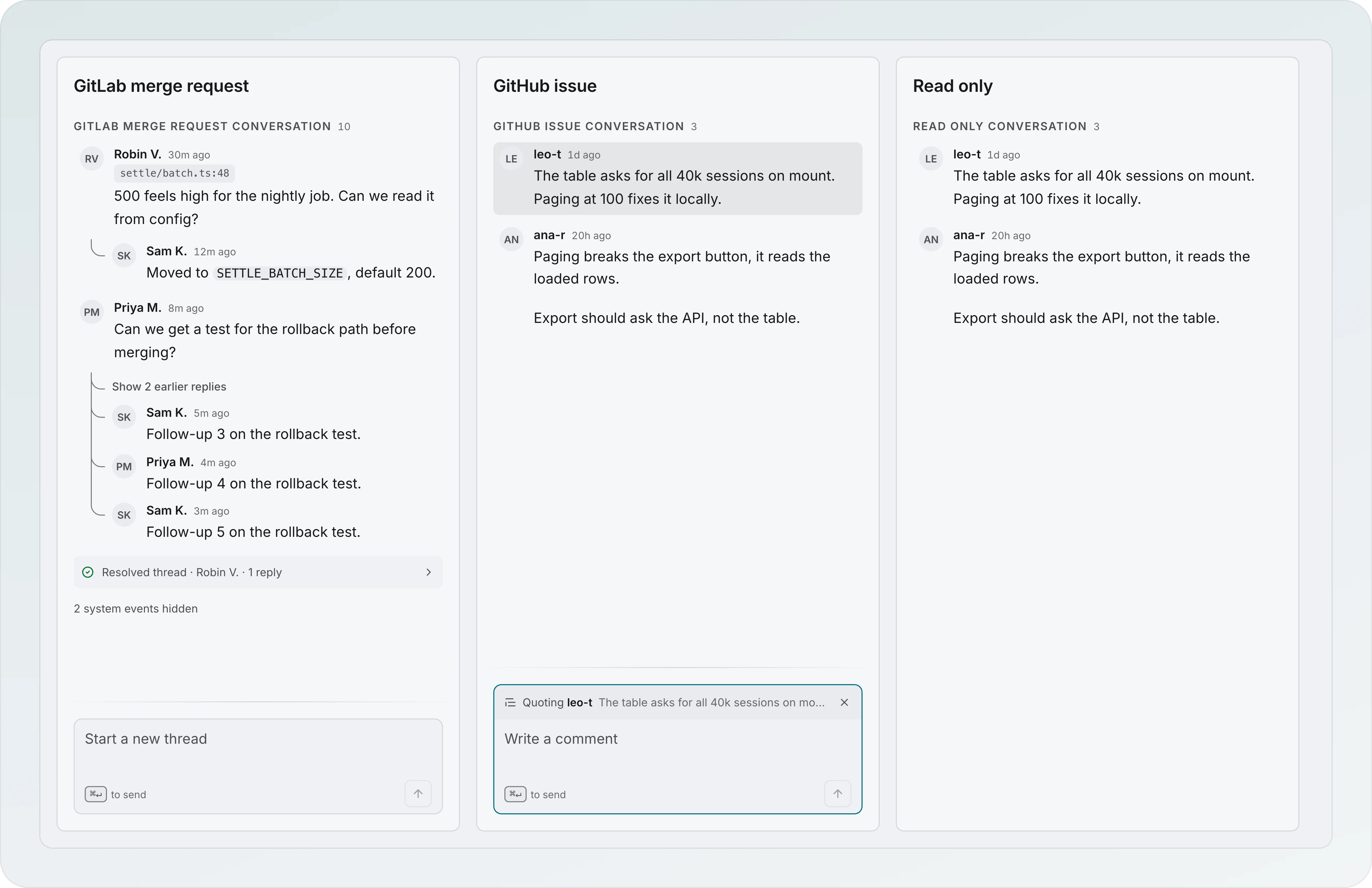Click leo-t's name in the Read only panel

pos(967,154)
